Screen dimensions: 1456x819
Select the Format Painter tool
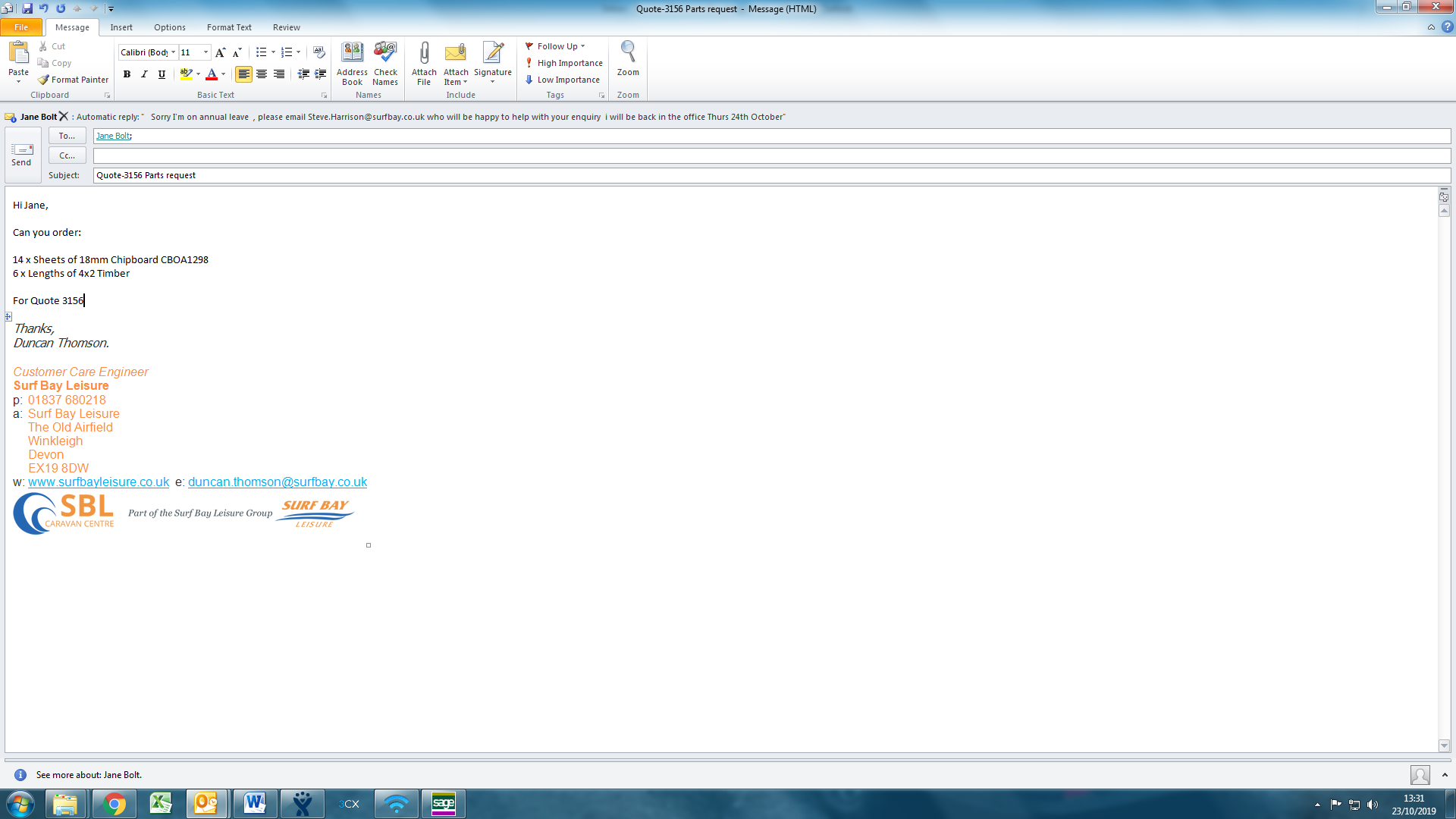74,80
